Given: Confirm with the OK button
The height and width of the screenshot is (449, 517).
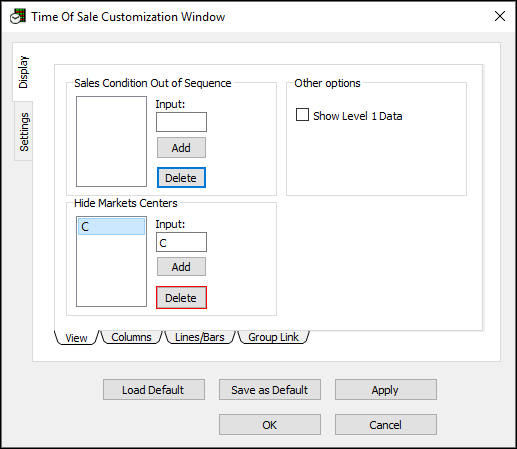Looking at the screenshot, I should pos(270,425).
